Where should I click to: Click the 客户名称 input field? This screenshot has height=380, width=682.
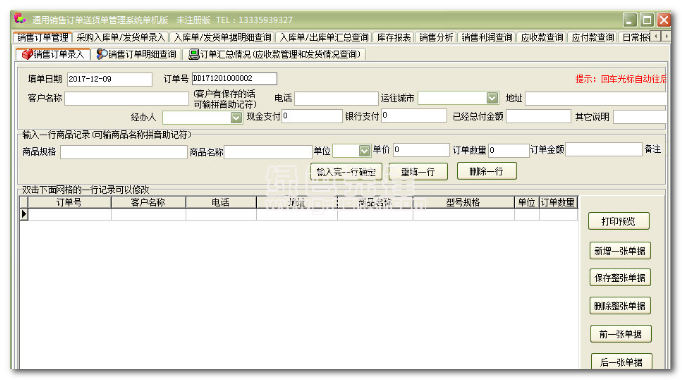[127, 98]
